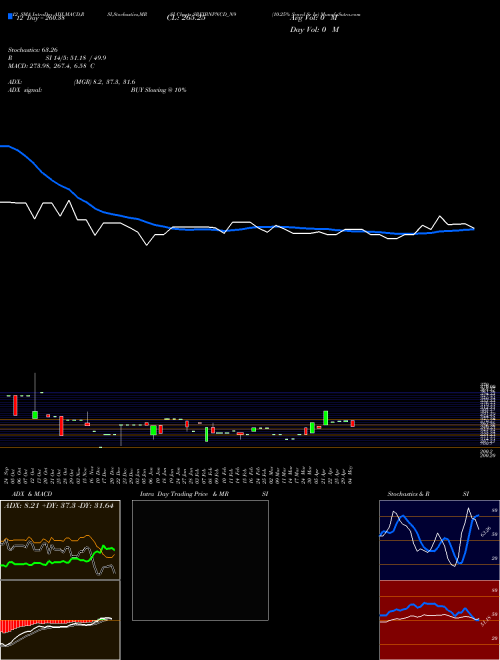This screenshot has width=500, height=660.
Task: Click the 'Stochastics & R SI' panel title
Action: coord(428,494)
